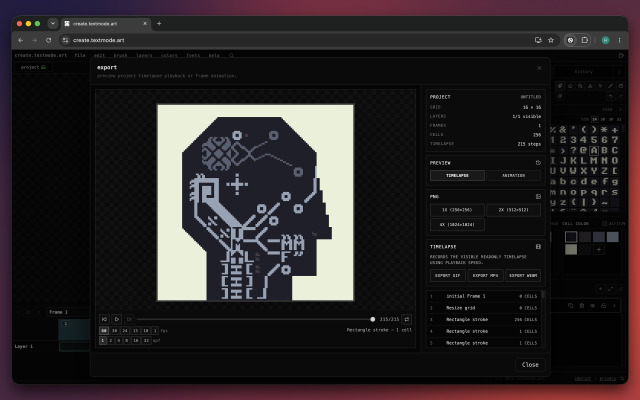This screenshot has height=400, width=640.
Task: Delete layer with trash icon
Action: click(582, 306)
